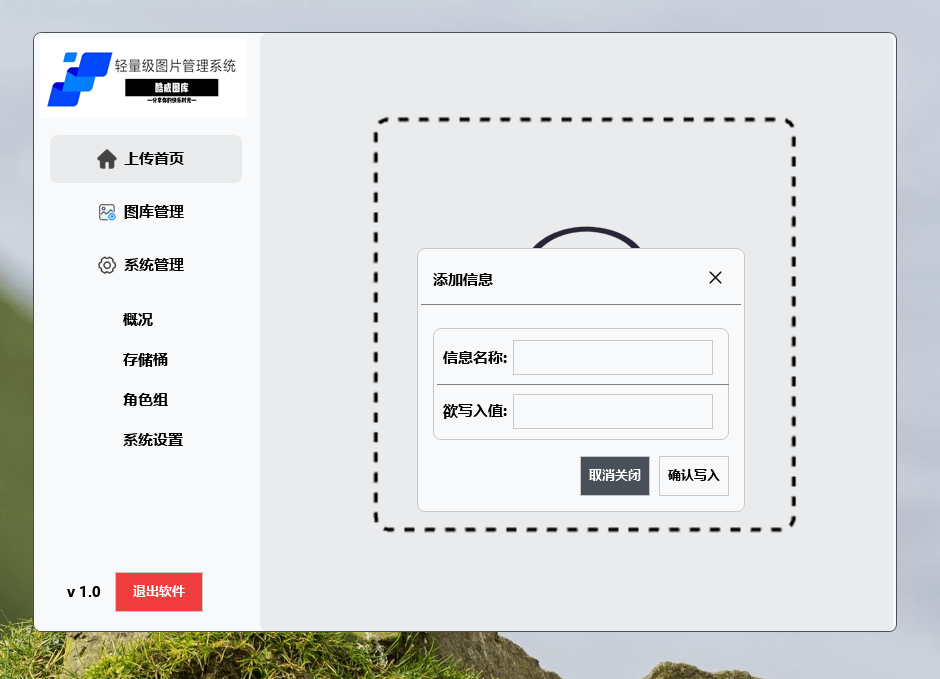Viewport: 940px width, 679px height.
Task: Close the 添加信息 dialog with the X
Action: coord(715,277)
